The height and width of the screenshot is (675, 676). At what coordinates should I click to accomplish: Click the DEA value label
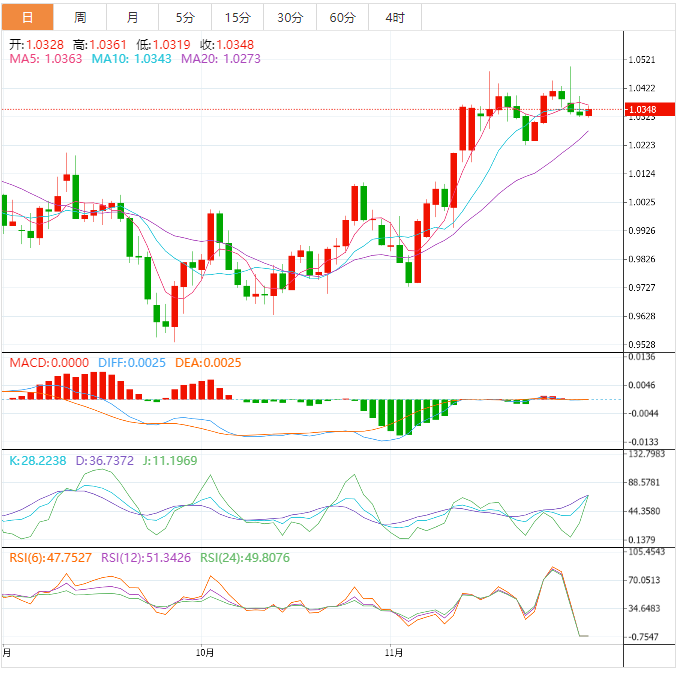208,363
